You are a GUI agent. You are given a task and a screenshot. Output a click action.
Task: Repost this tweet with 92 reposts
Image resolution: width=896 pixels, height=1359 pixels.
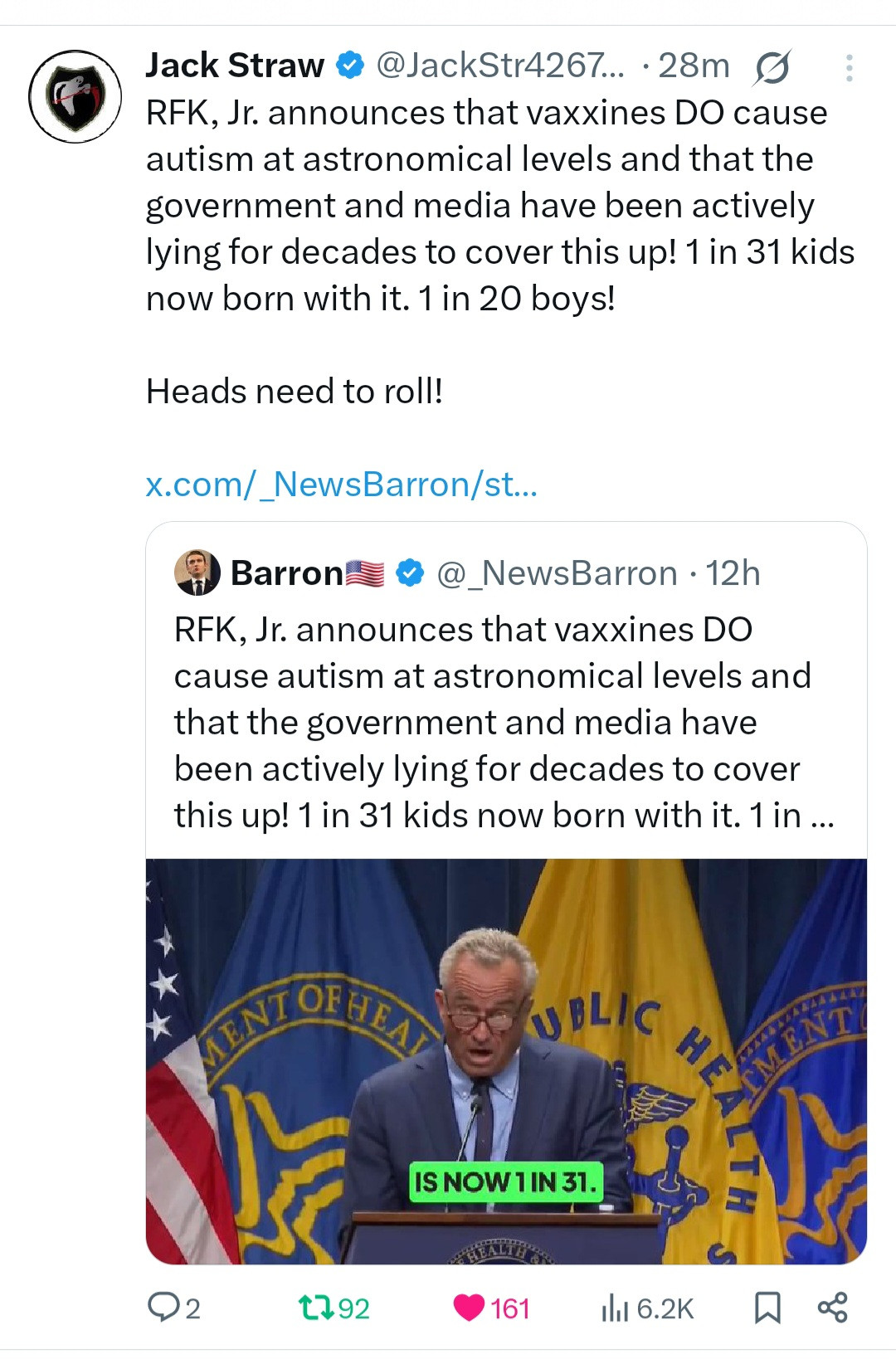point(314,1308)
